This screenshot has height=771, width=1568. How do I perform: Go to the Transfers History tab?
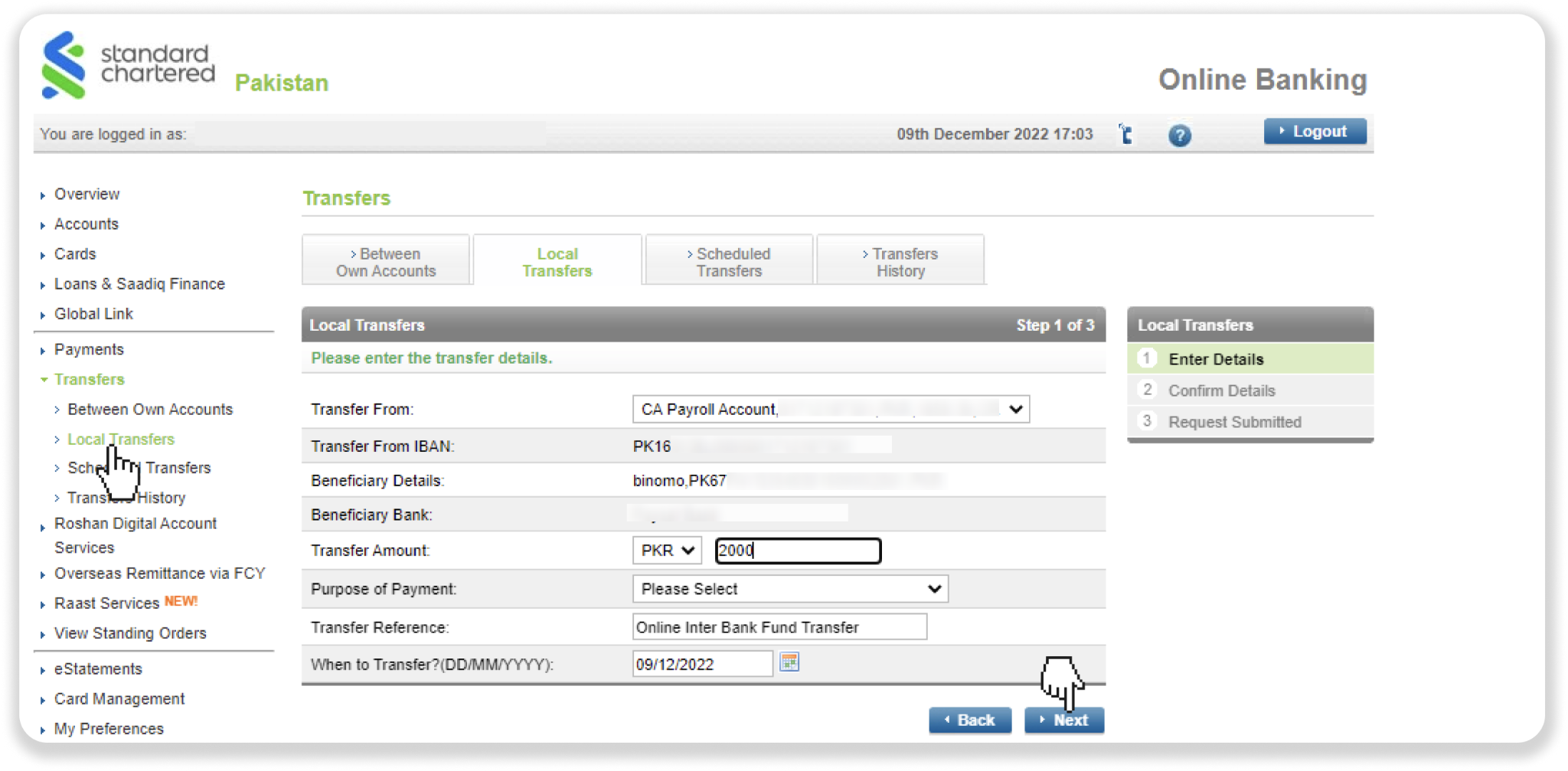(x=900, y=262)
